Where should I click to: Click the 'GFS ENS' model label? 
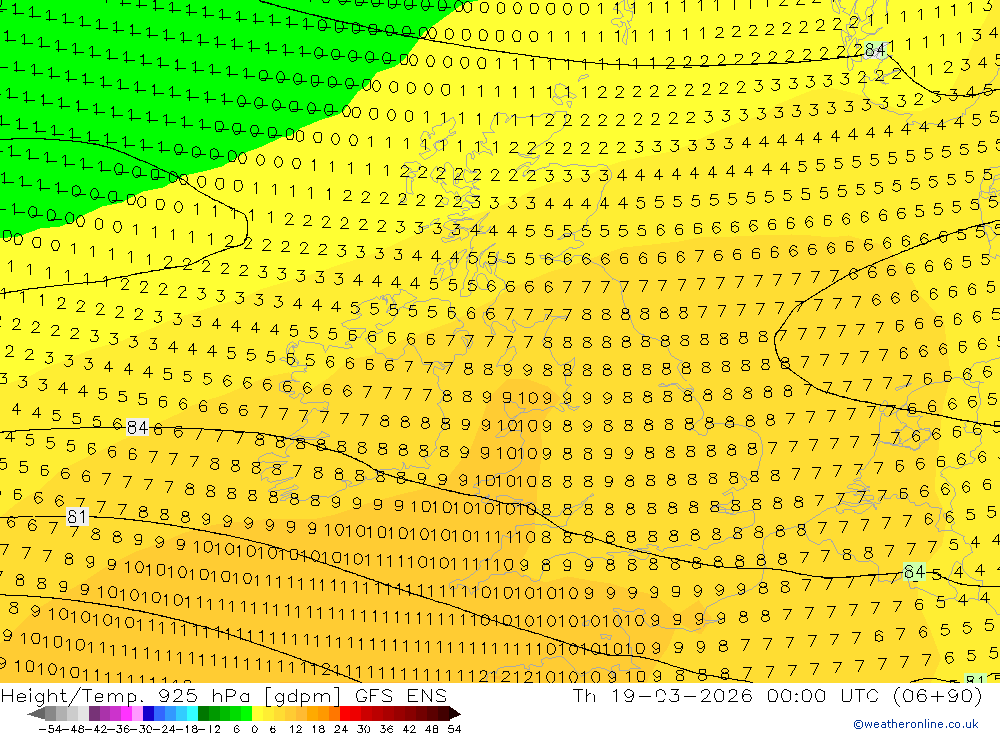401,696
